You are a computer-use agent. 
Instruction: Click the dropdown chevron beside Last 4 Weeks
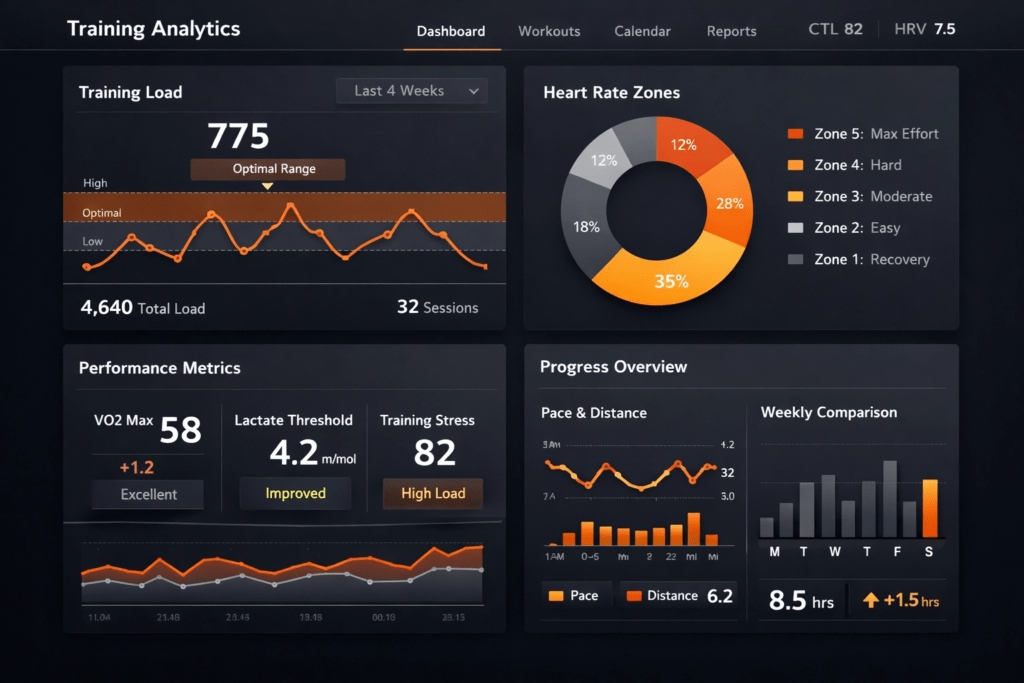point(474,91)
